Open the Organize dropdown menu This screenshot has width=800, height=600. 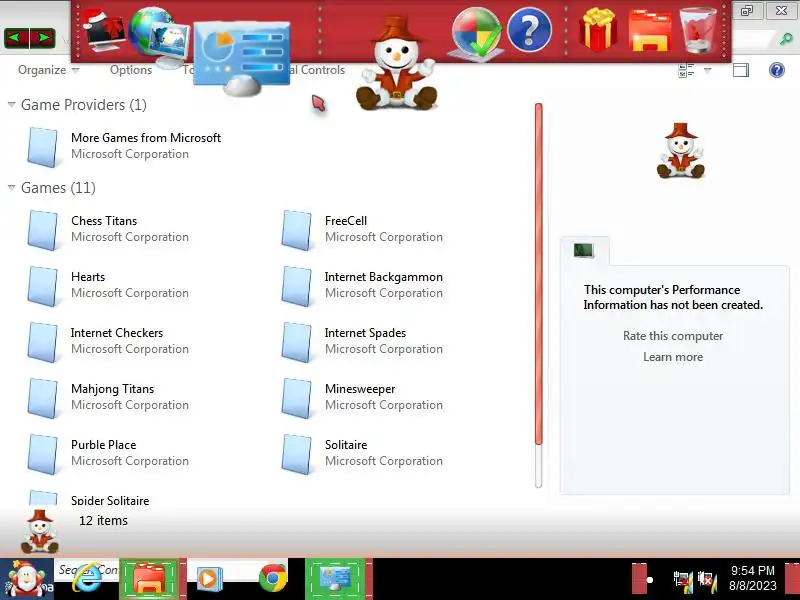[48, 70]
